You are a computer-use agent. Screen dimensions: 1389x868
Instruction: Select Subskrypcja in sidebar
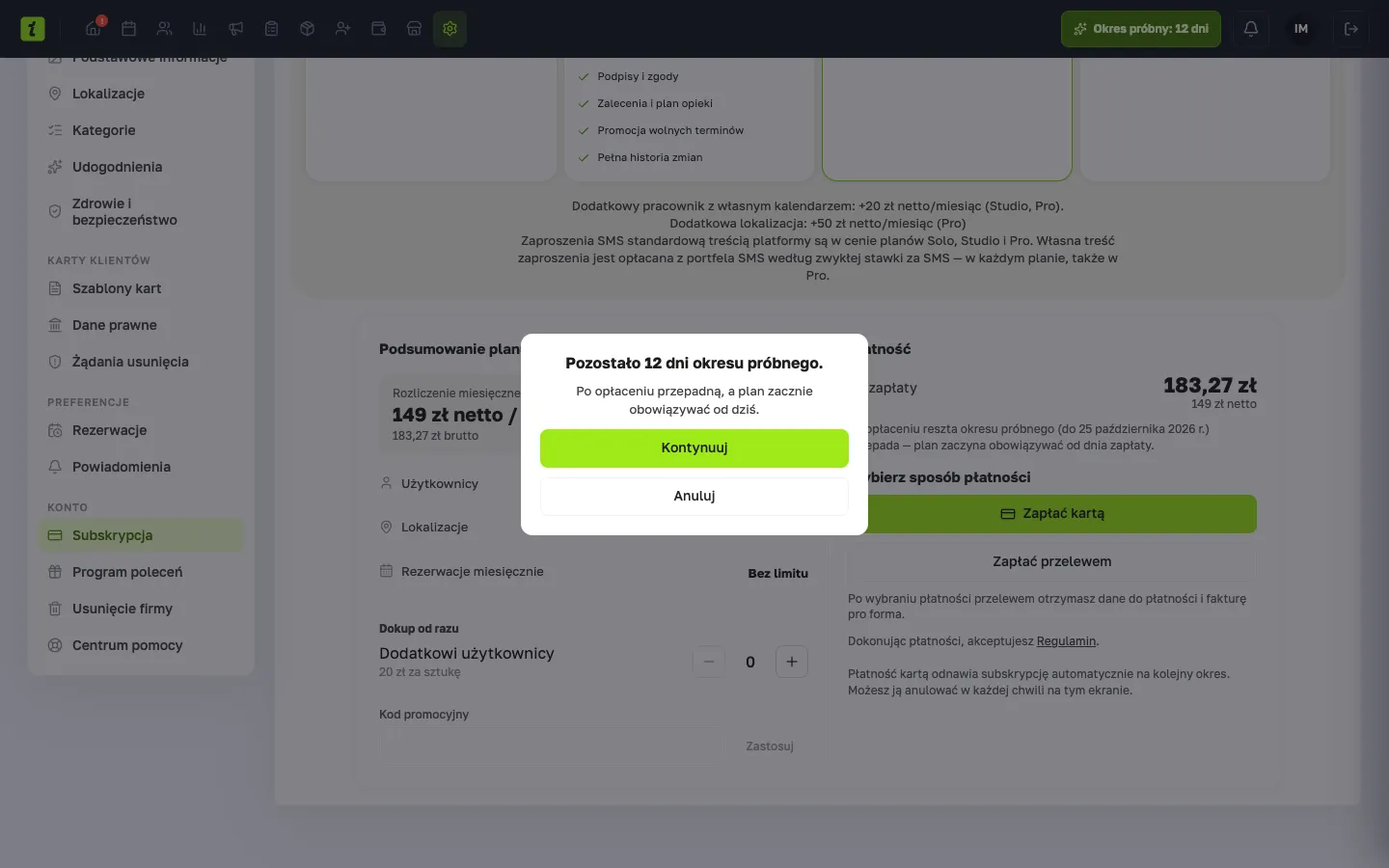(x=141, y=535)
